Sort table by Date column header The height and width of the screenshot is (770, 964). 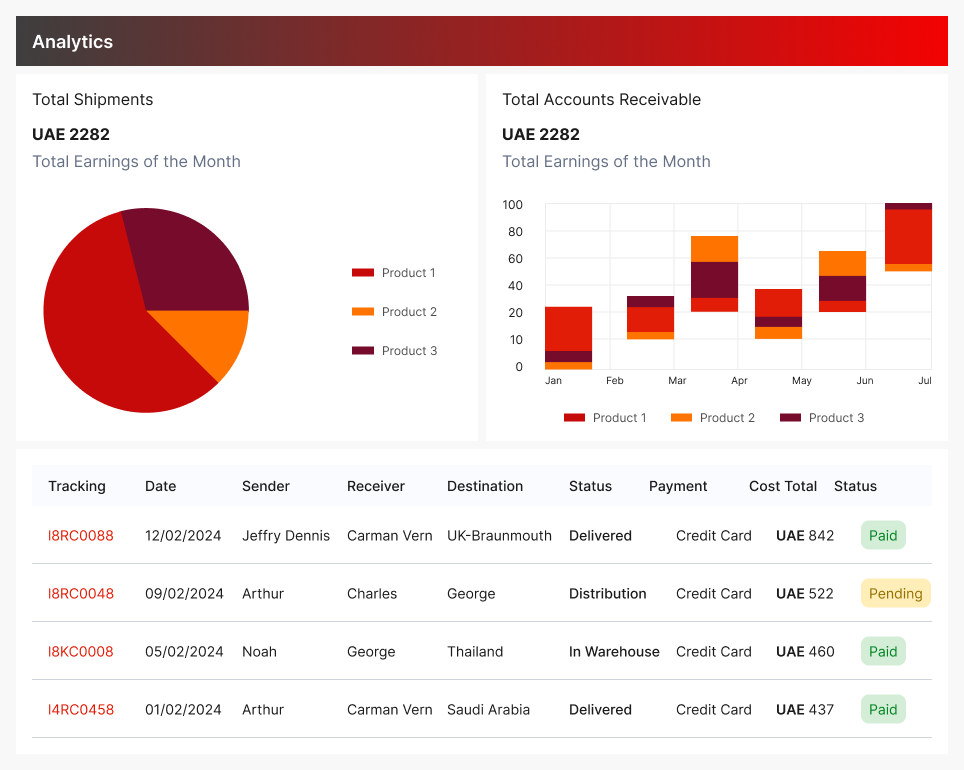coord(160,486)
